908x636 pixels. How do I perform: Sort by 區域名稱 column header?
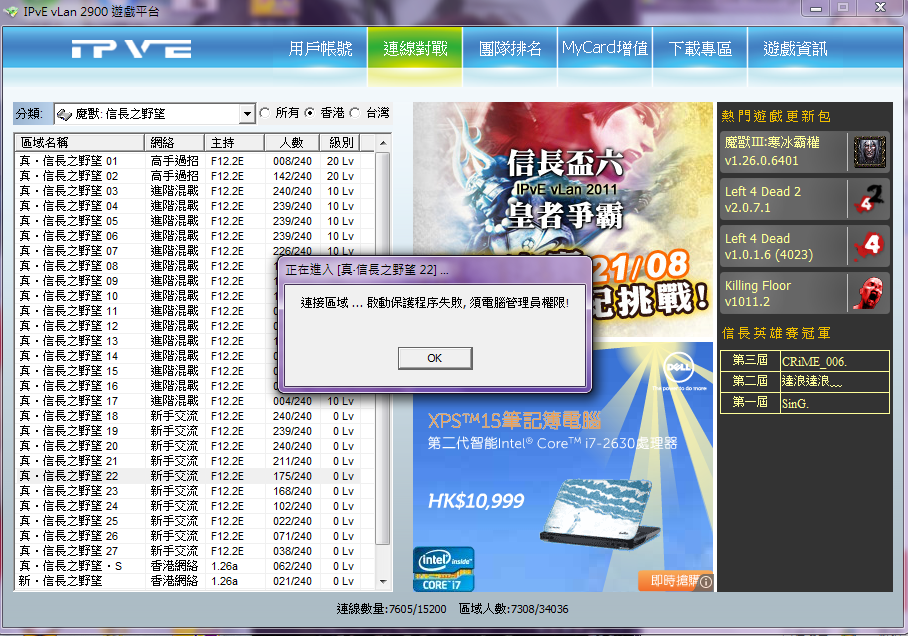[x=79, y=142]
